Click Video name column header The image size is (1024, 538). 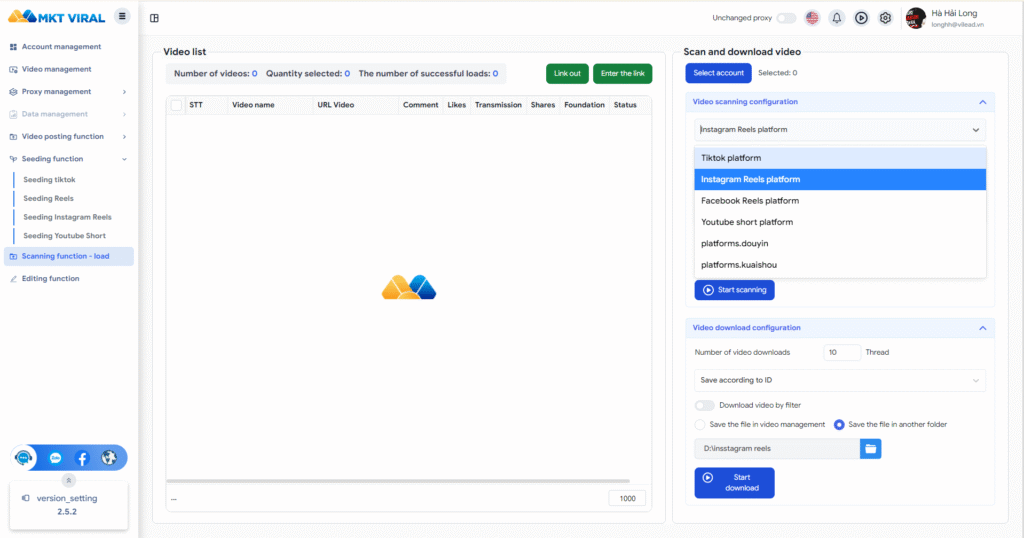253,105
